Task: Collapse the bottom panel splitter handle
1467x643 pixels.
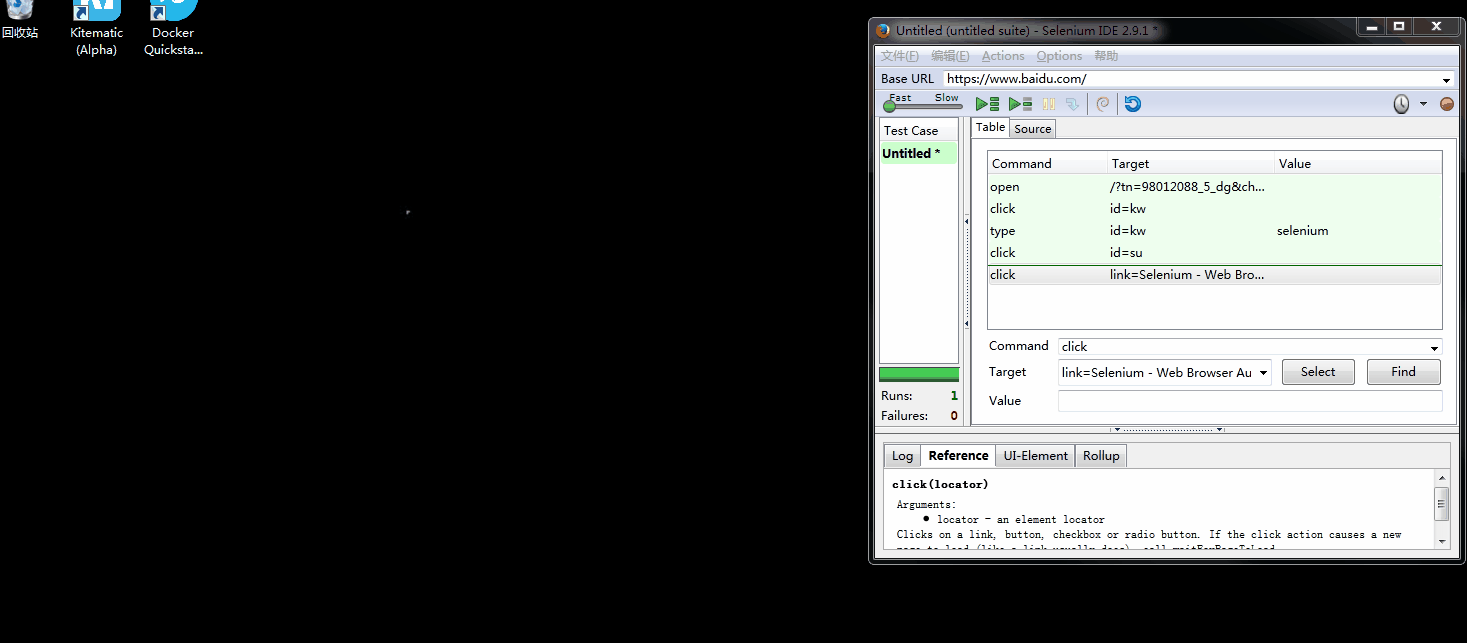Action: point(1169,429)
